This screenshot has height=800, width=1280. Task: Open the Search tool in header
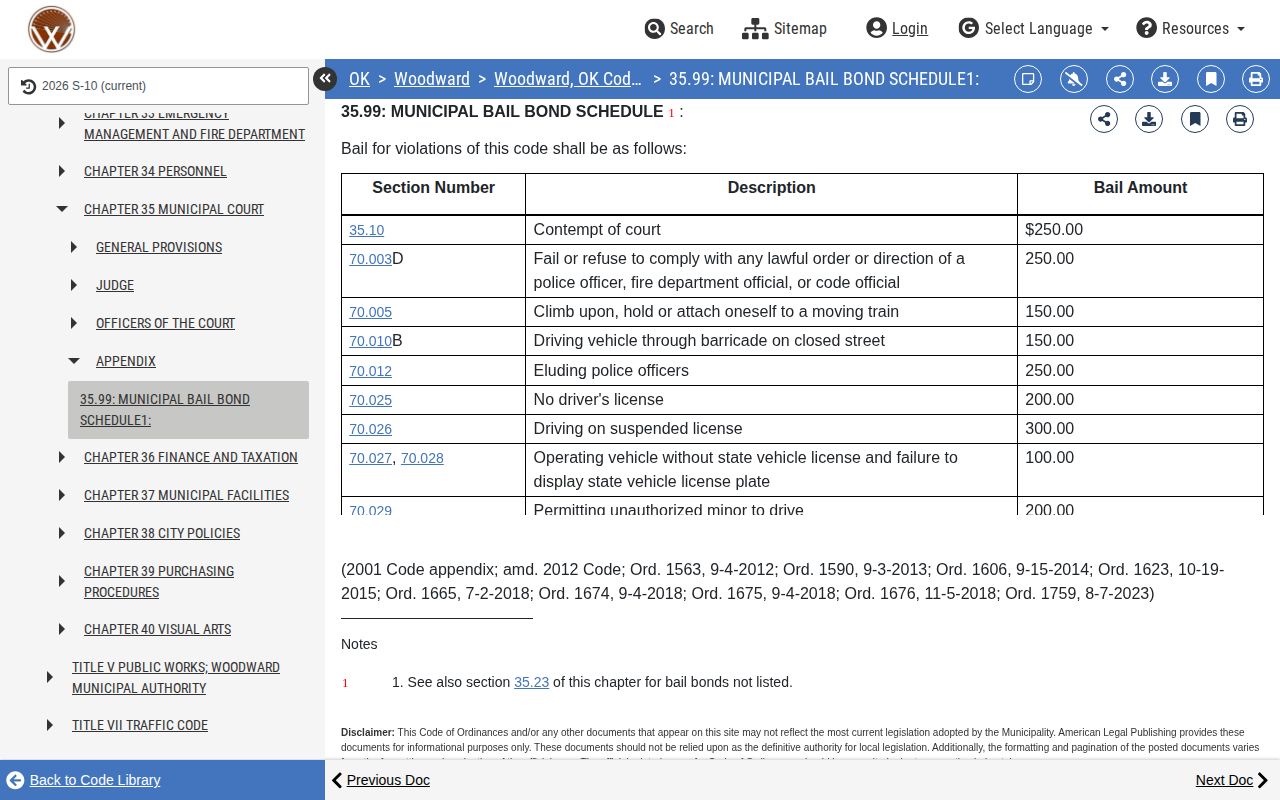coord(679,28)
